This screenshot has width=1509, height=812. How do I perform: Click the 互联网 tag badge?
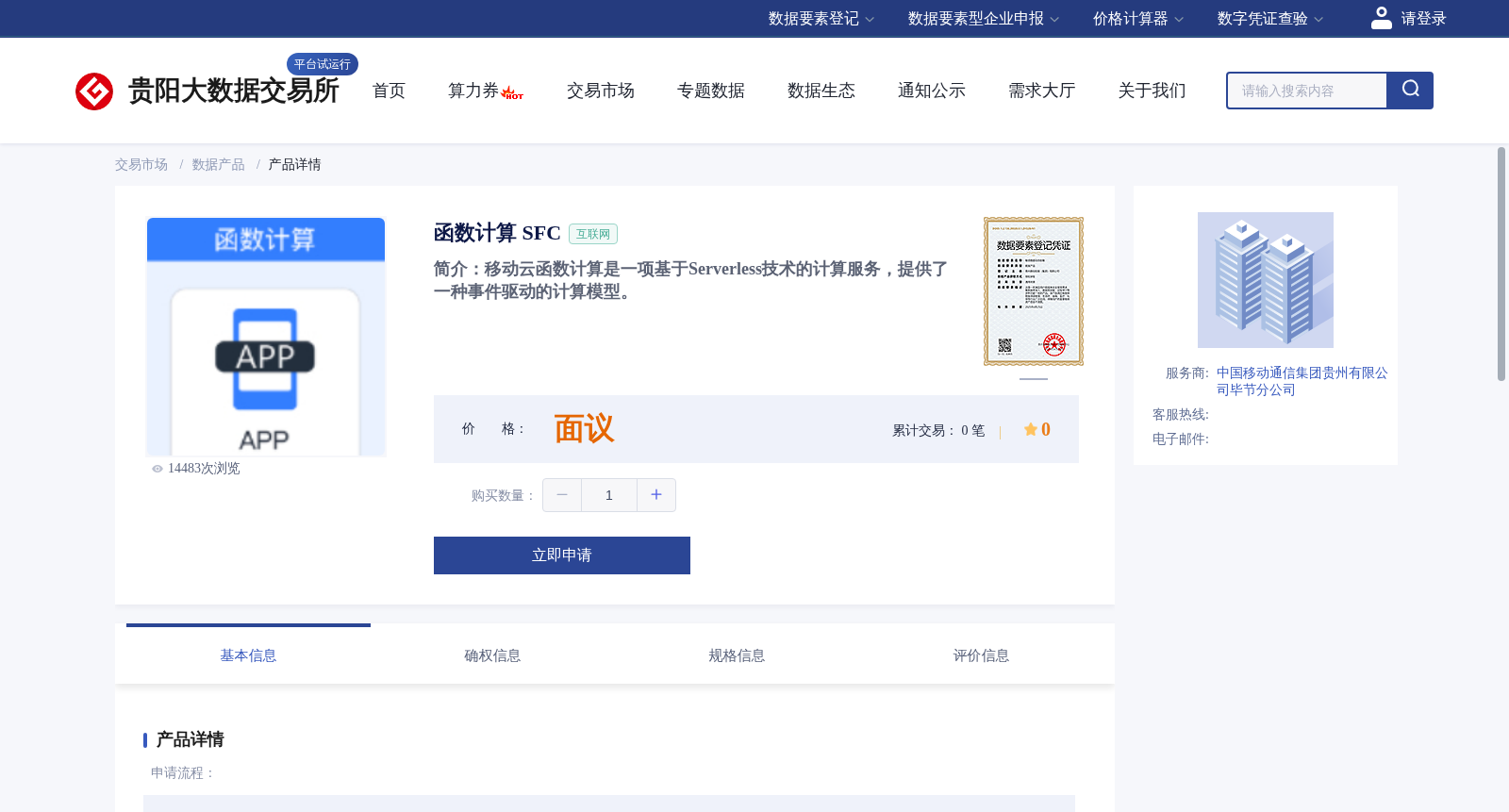[593, 234]
